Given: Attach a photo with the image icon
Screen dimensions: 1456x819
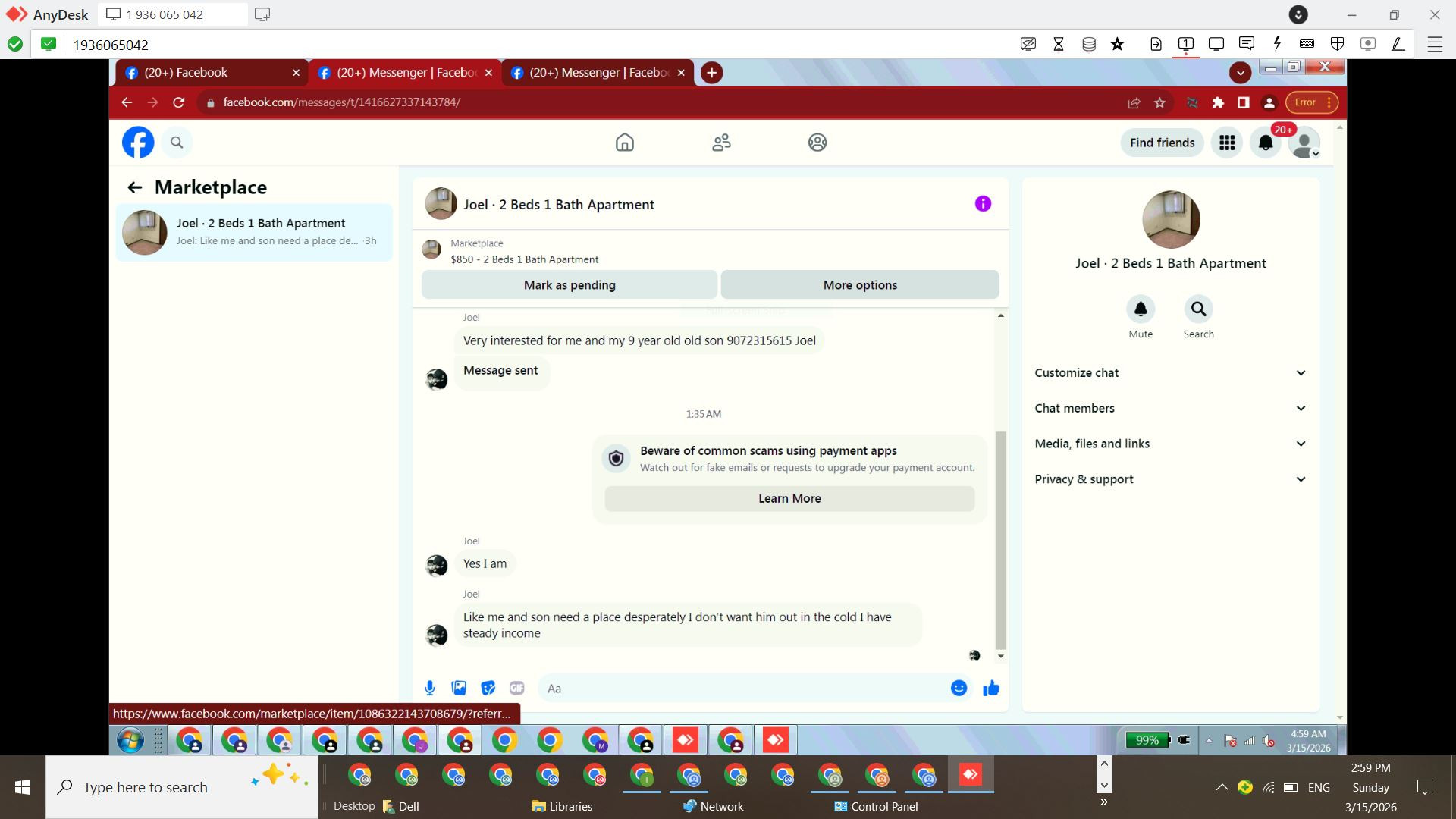Looking at the screenshot, I should [x=459, y=688].
